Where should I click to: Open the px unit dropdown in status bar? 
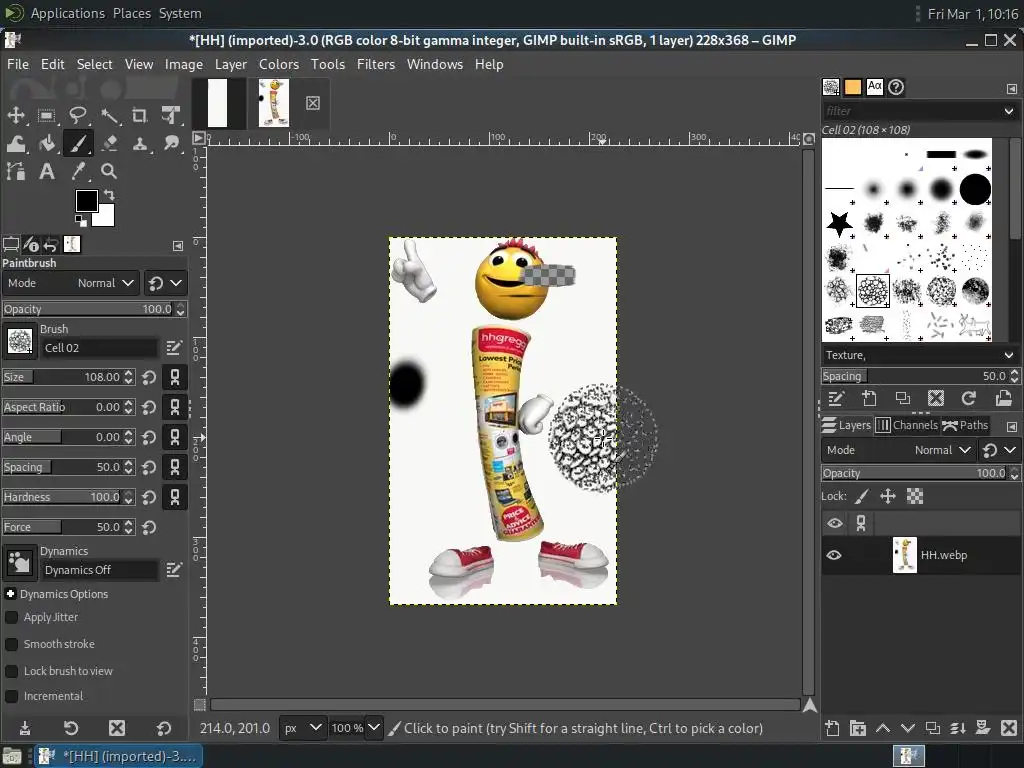pyautogui.click(x=302, y=728)
